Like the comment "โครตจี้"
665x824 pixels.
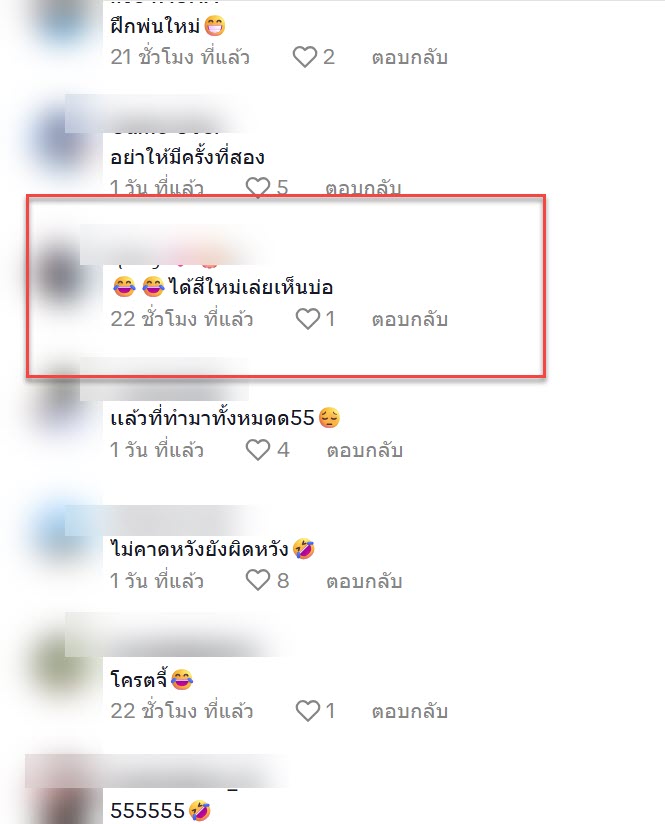pyautogui.click(x=308, y=711)
